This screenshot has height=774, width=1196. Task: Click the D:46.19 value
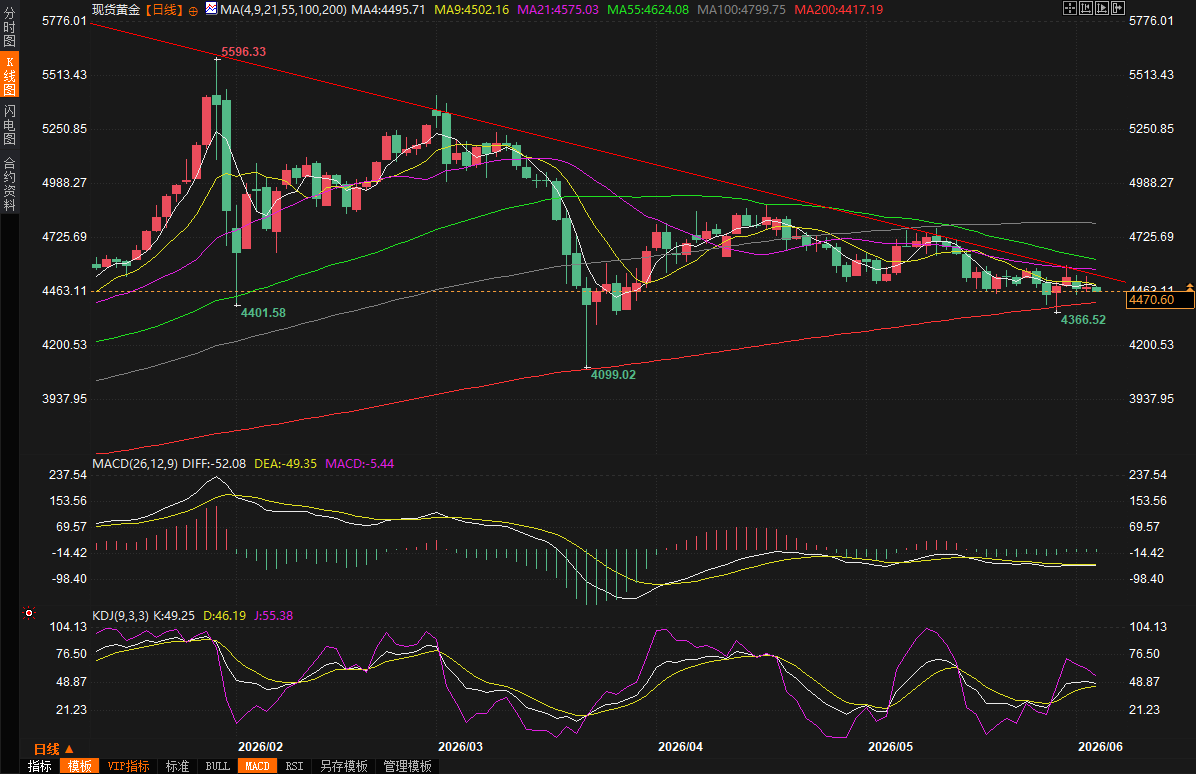[224, 615]
